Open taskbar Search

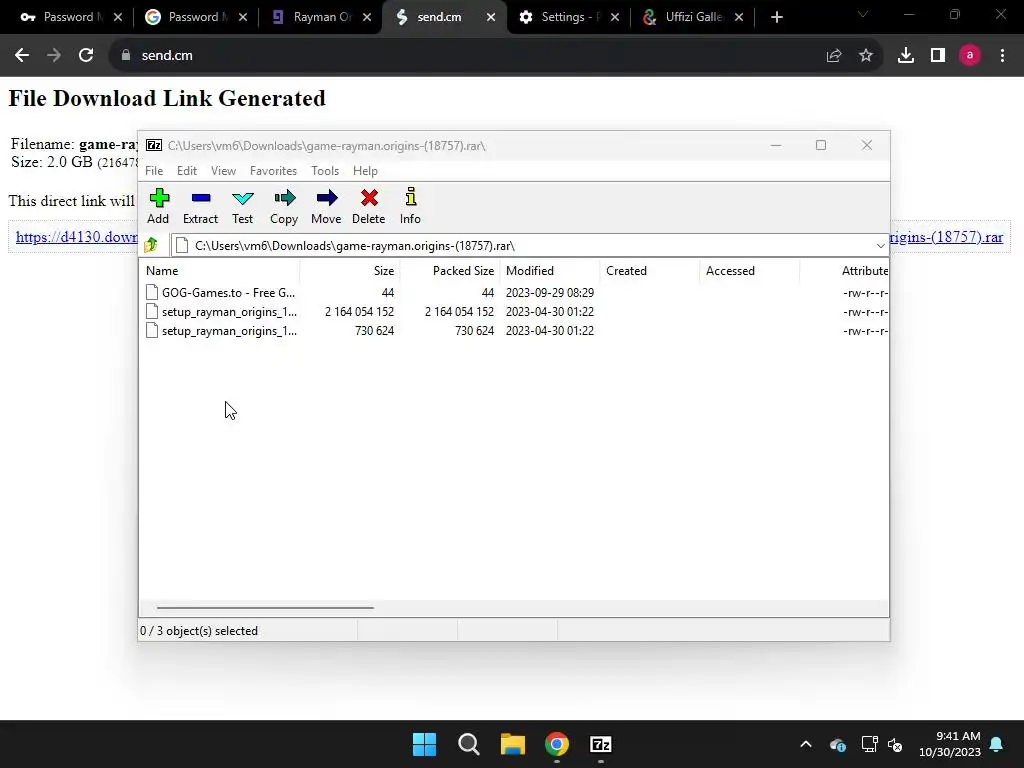(468, 744)
